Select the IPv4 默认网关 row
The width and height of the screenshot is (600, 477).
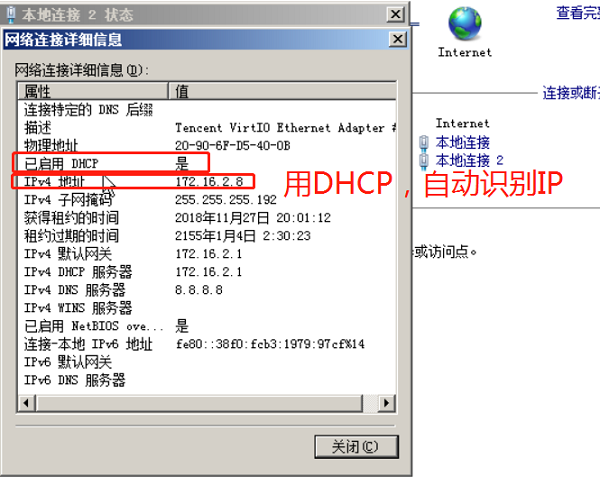pyautogui.click(x=207, y=254)
